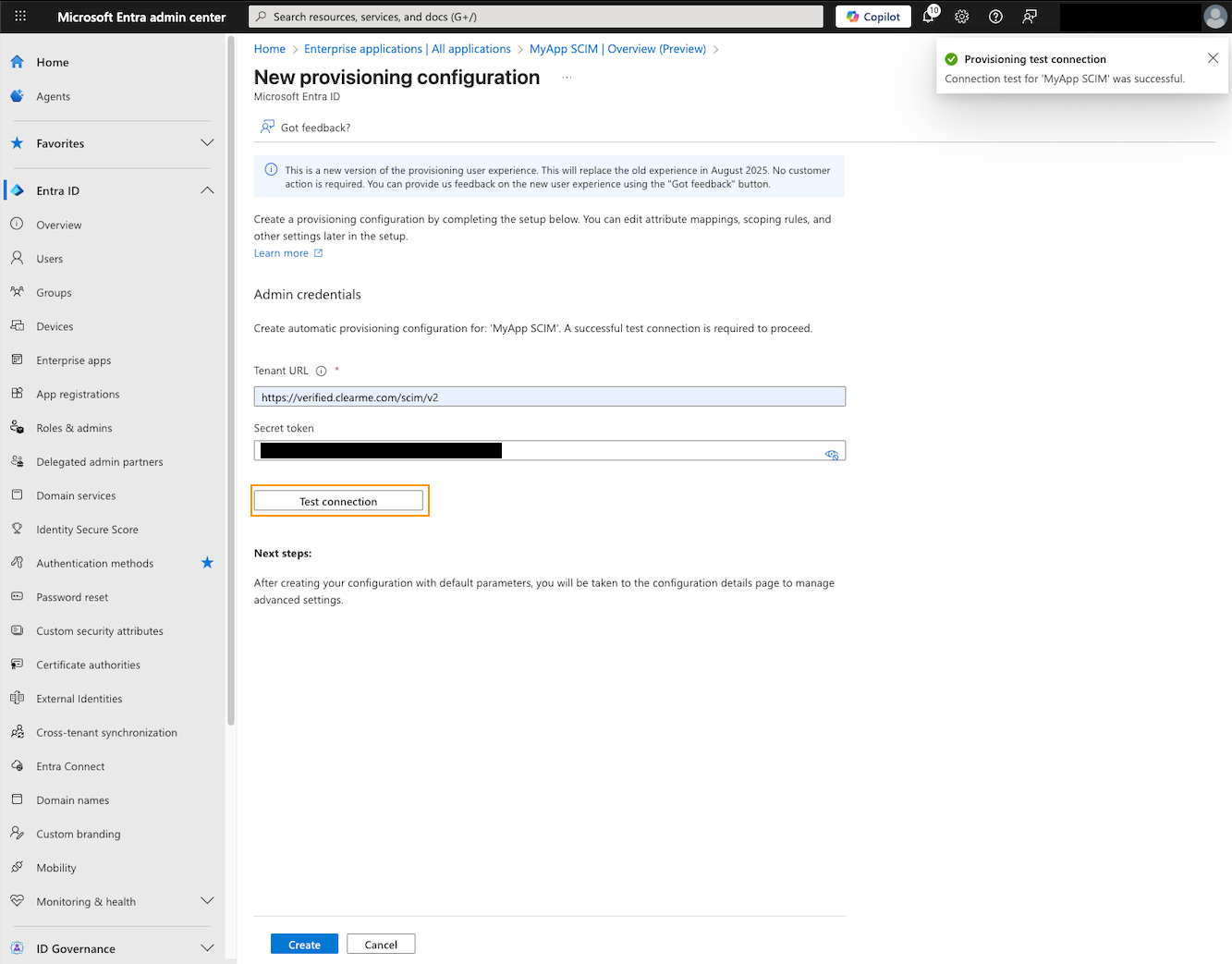Viewport: 1232px width, 964px height.
Task: Click the App registrations icon
Action: point(17,394)
